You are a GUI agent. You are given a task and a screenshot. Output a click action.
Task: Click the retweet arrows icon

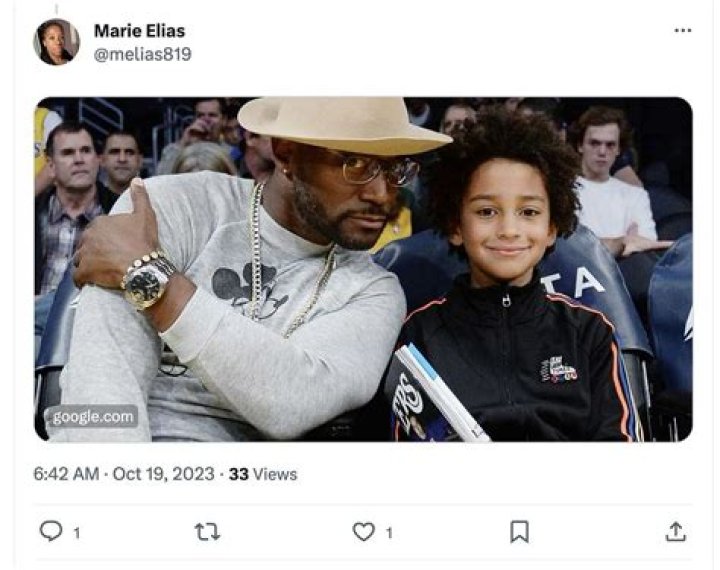click(x=207, y=532)
